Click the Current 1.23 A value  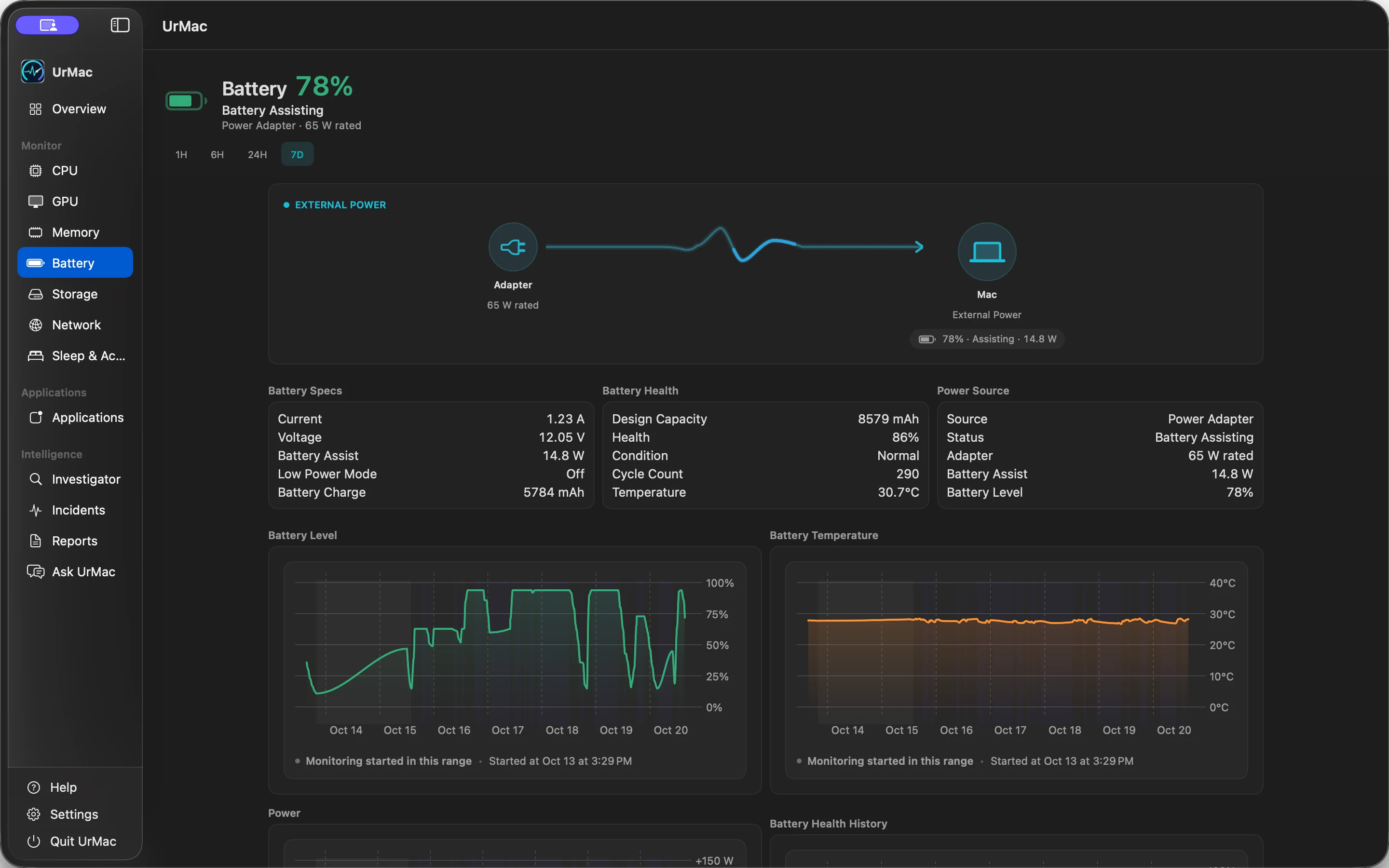[565, 419]
